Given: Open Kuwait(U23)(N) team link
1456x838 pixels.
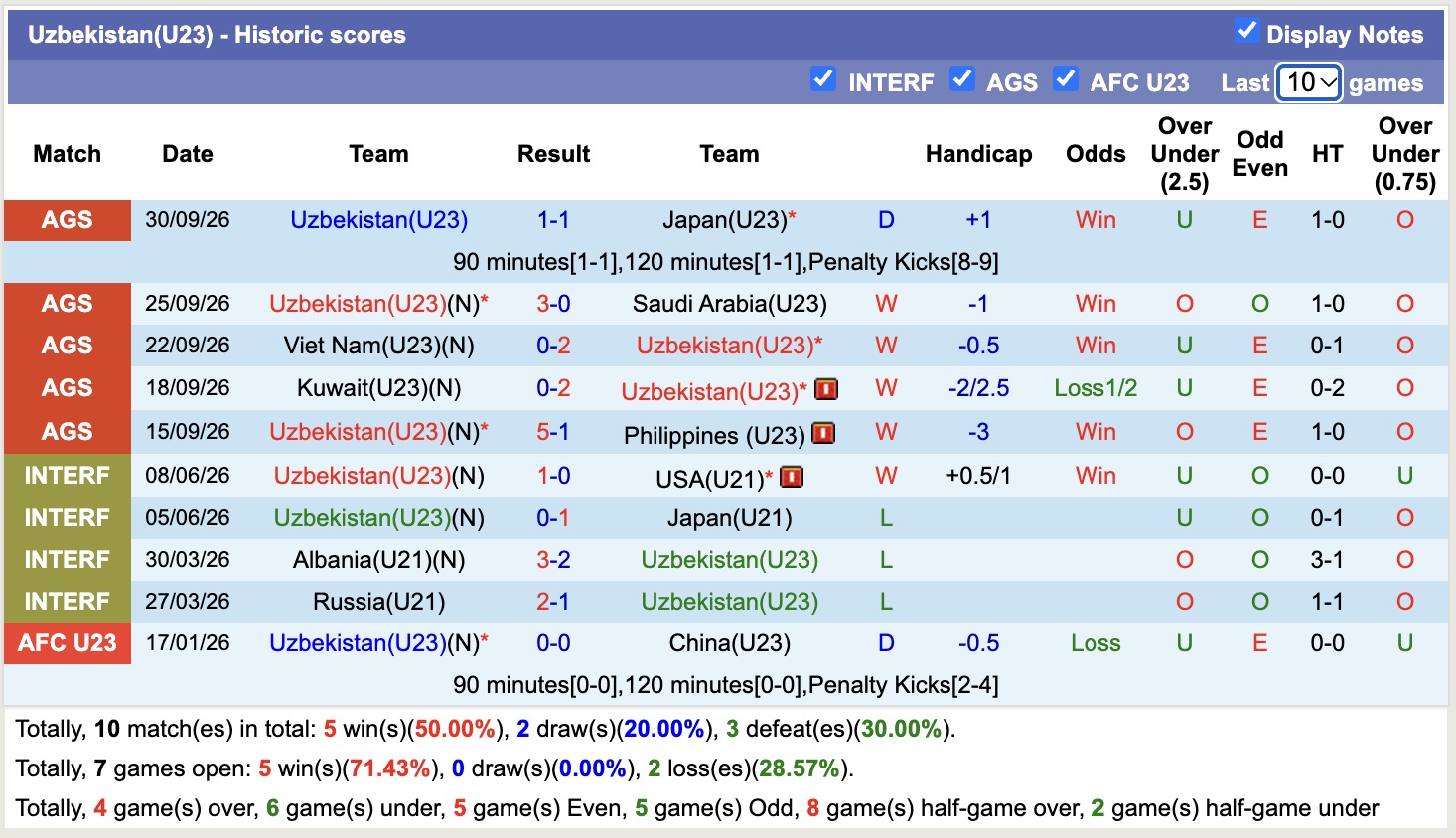Looking at the screenshot, I should tap(379, 388).
